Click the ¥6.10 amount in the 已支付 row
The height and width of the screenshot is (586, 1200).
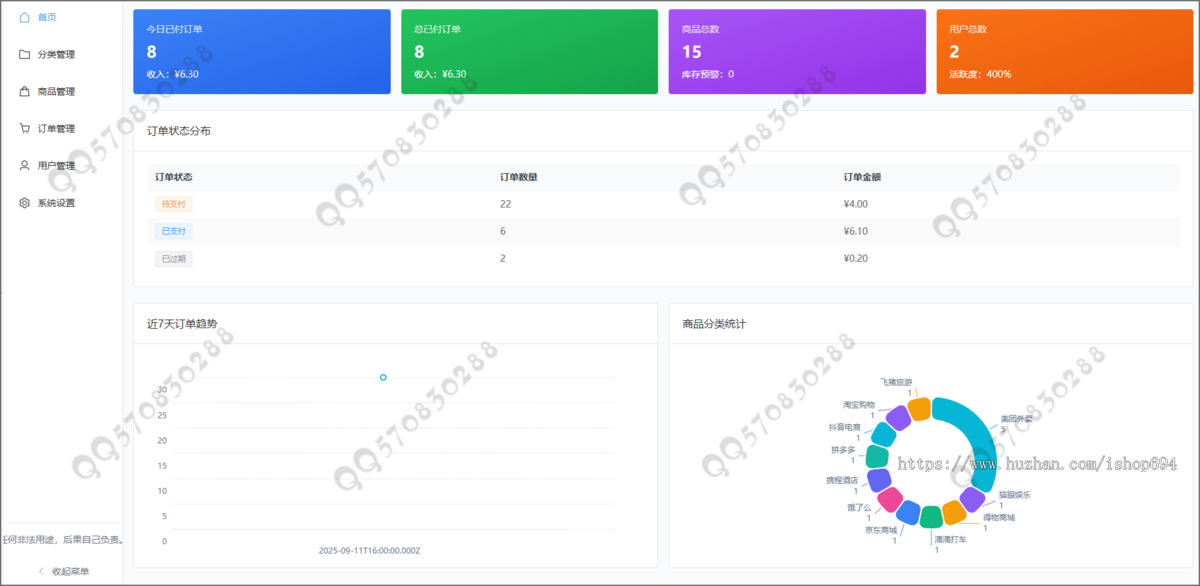[856, 231]
